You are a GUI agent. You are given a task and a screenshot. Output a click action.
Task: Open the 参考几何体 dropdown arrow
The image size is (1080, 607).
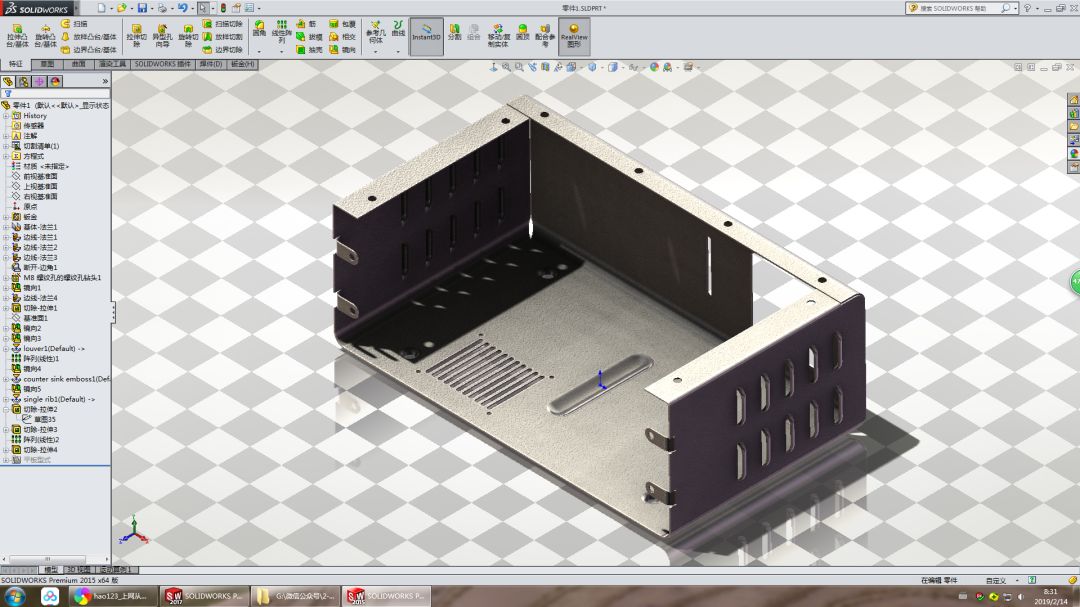click(x=374, y=52)
